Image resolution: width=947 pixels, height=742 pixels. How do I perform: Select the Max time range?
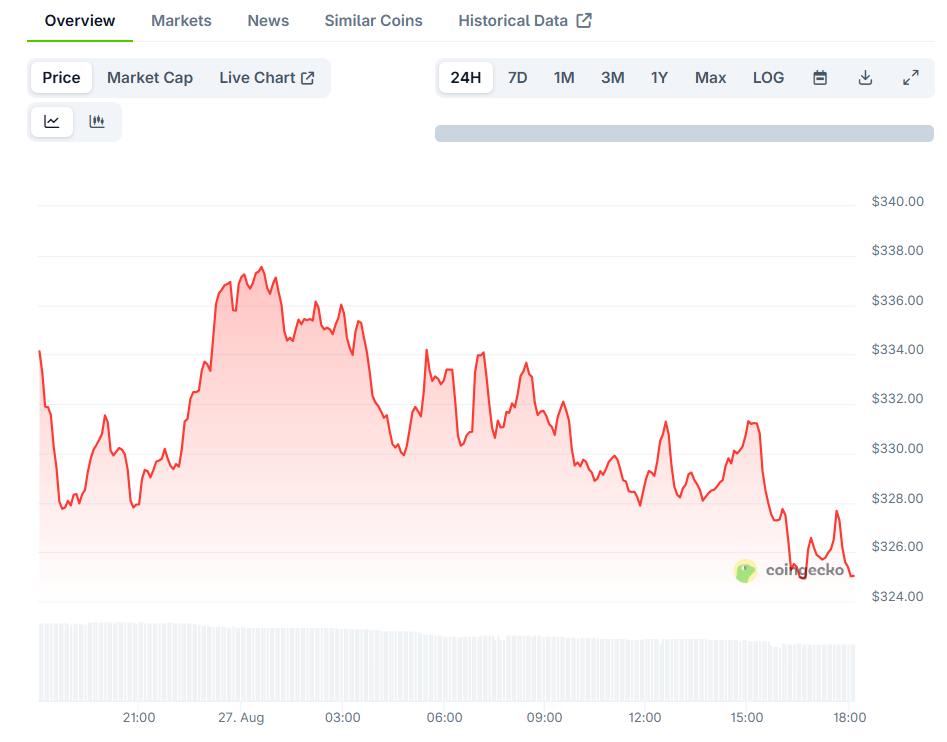tap(710, 78)
